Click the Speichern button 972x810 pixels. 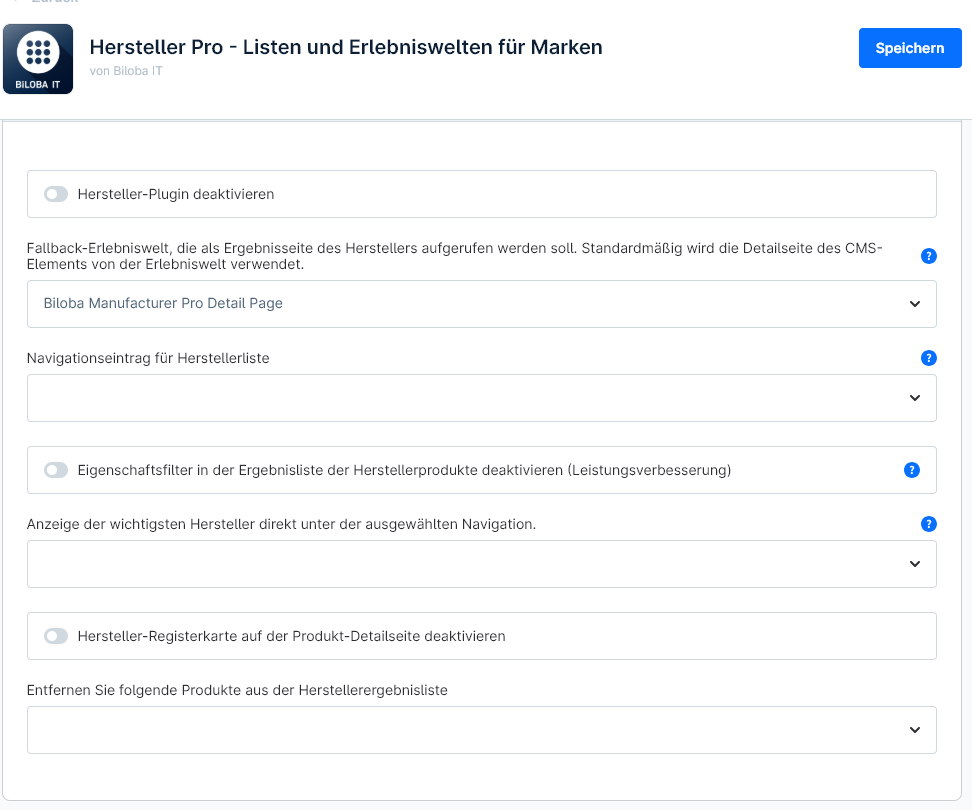click(910, 48)
